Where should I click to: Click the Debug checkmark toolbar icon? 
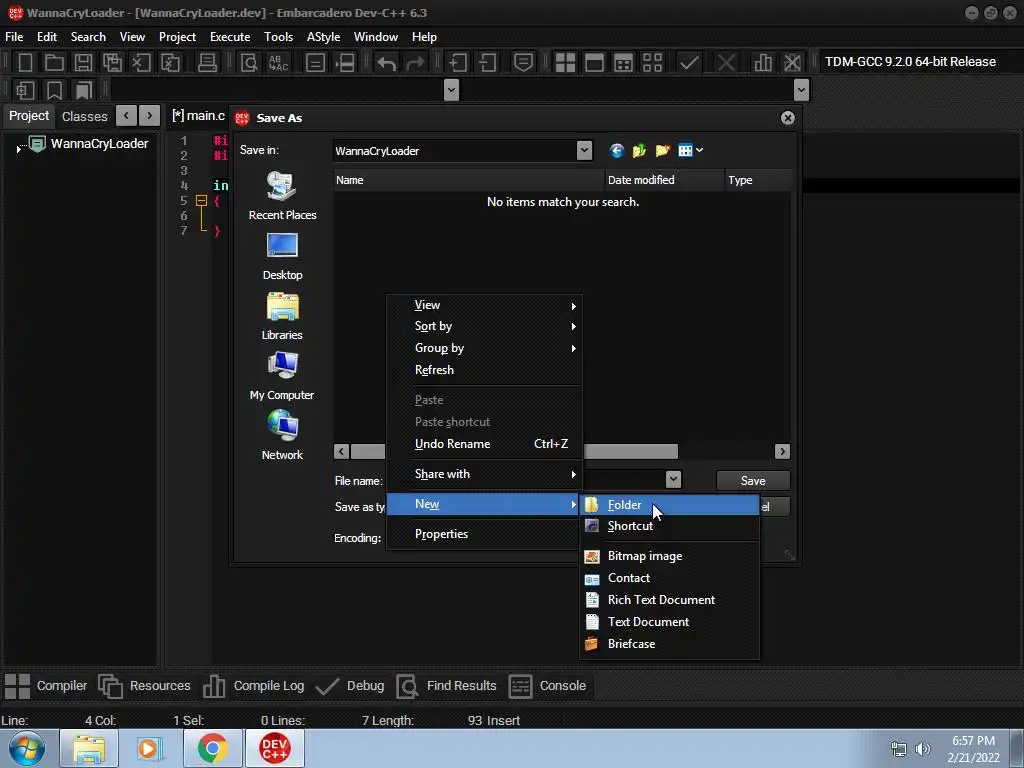tap(689, 63)
